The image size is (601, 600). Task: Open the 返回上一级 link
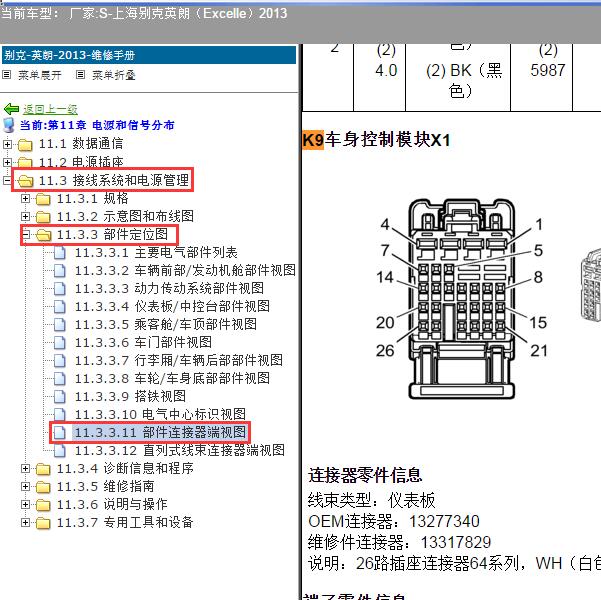[50, 109]
